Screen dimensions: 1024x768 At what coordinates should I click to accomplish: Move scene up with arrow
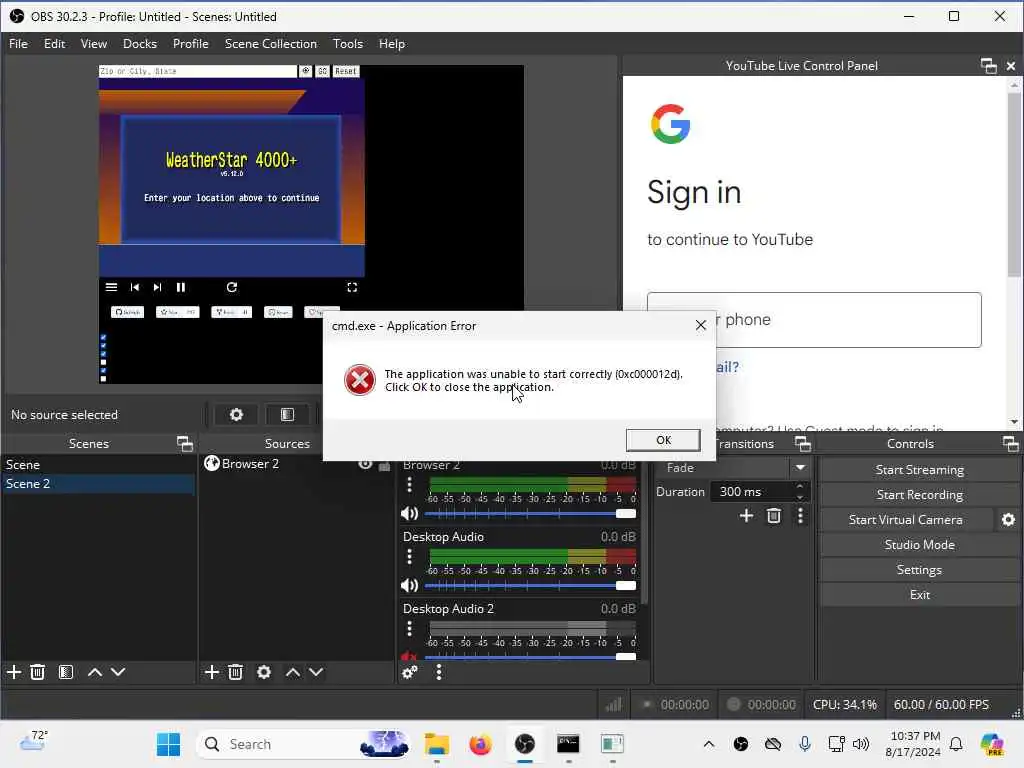pyautogui.click(x=95, y=672)
